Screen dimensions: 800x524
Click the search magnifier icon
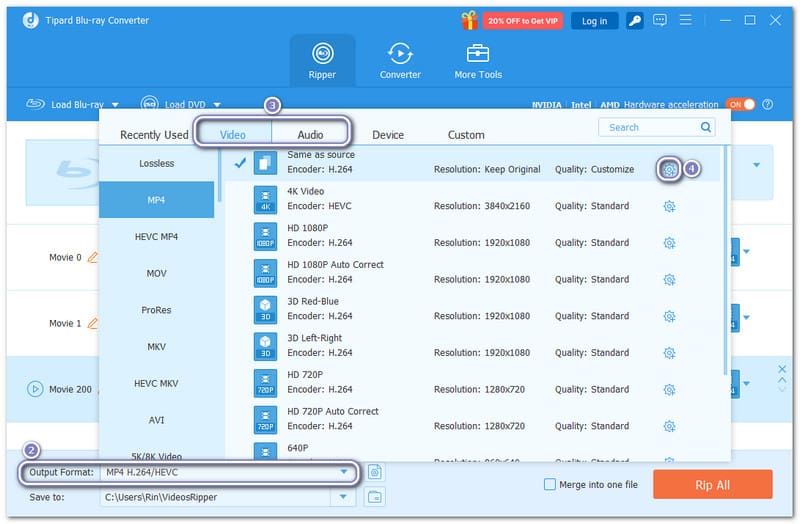(707, 127)
